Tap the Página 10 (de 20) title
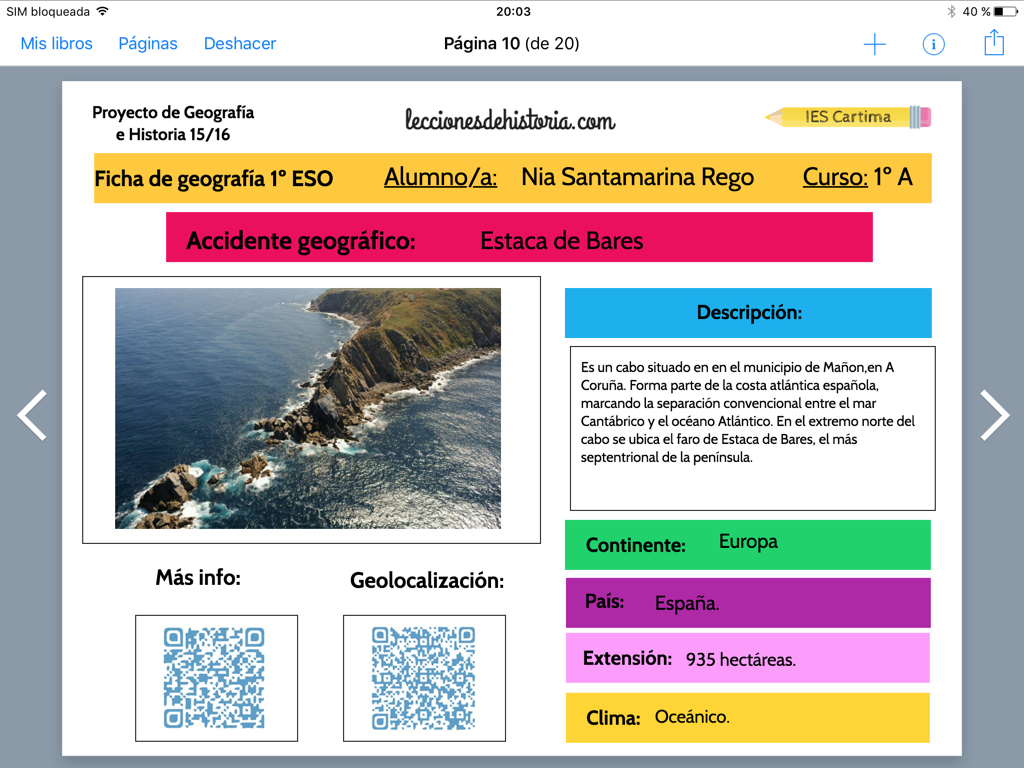The image size is (1024, 768). coord(511,44)
